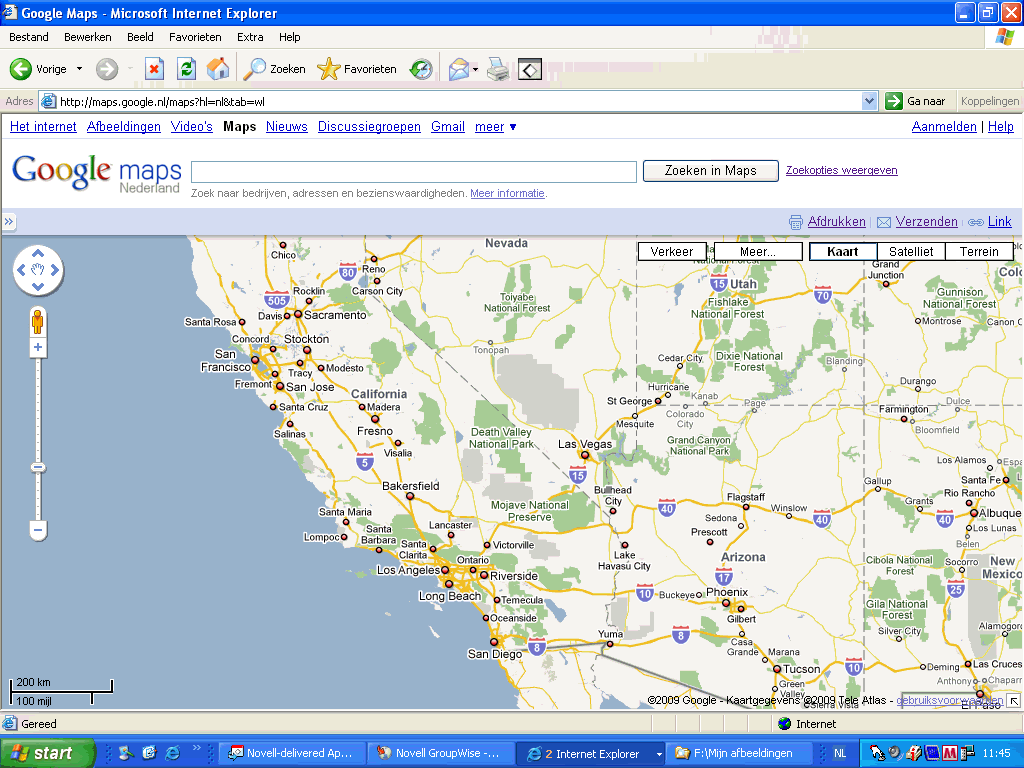Click the zoom slider handle

[x=38, y=468]
